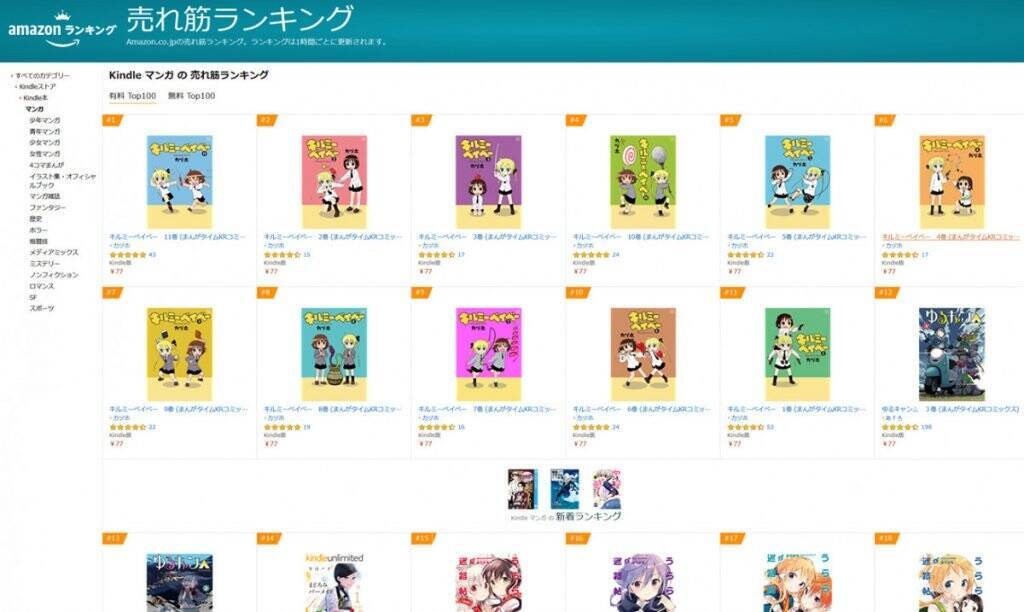Viewport: 1024px width, 612px height.
Task: Go up to Kindleストア category level
Action: pos(37,87)
